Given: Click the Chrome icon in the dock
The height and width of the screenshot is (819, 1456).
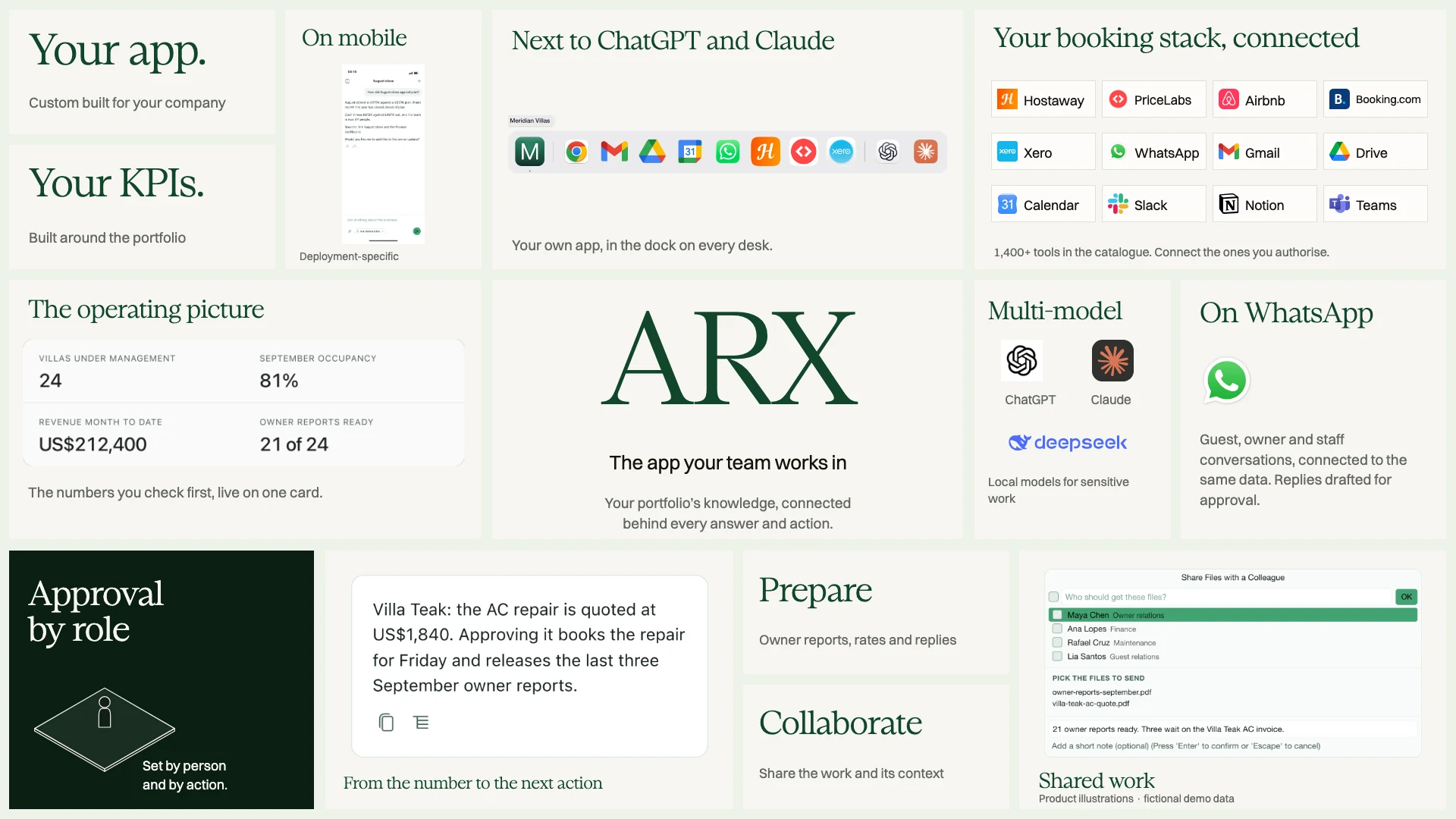Looking at the screenshot, I should [x=576, y=152].
